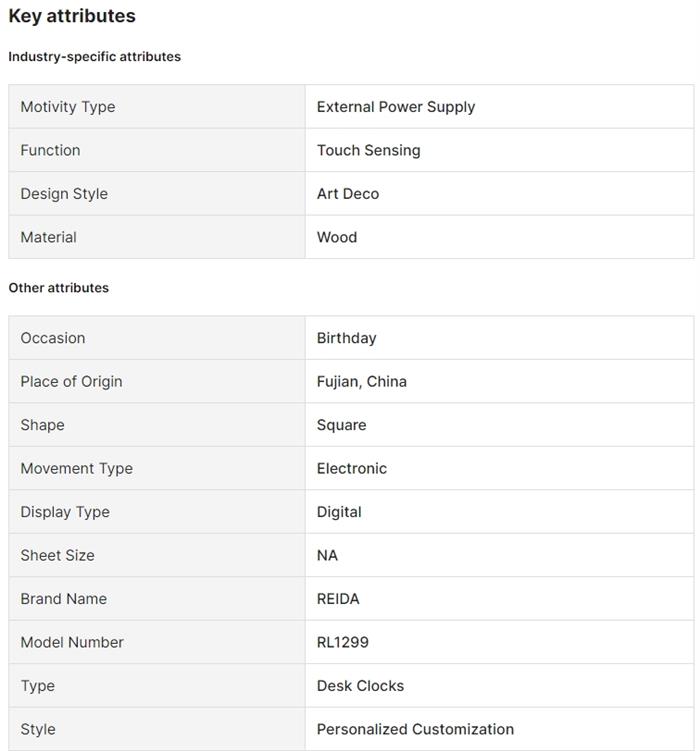Click the Other attributes subheading
The image size is (700, 751).
59,288
